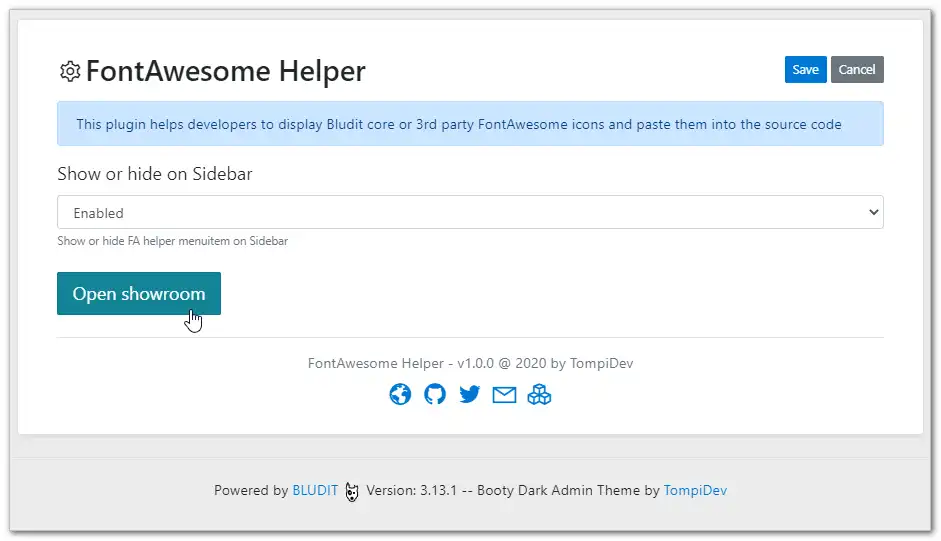Click the FontAwesome Helper page heading
Viewport: 941px width, 541px height.
[226, 71]
